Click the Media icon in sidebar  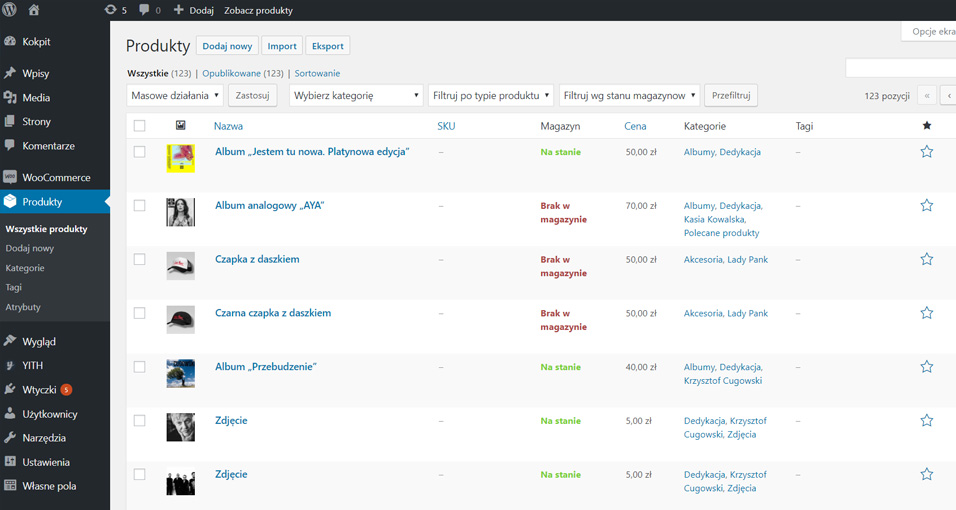coord(10,98)
